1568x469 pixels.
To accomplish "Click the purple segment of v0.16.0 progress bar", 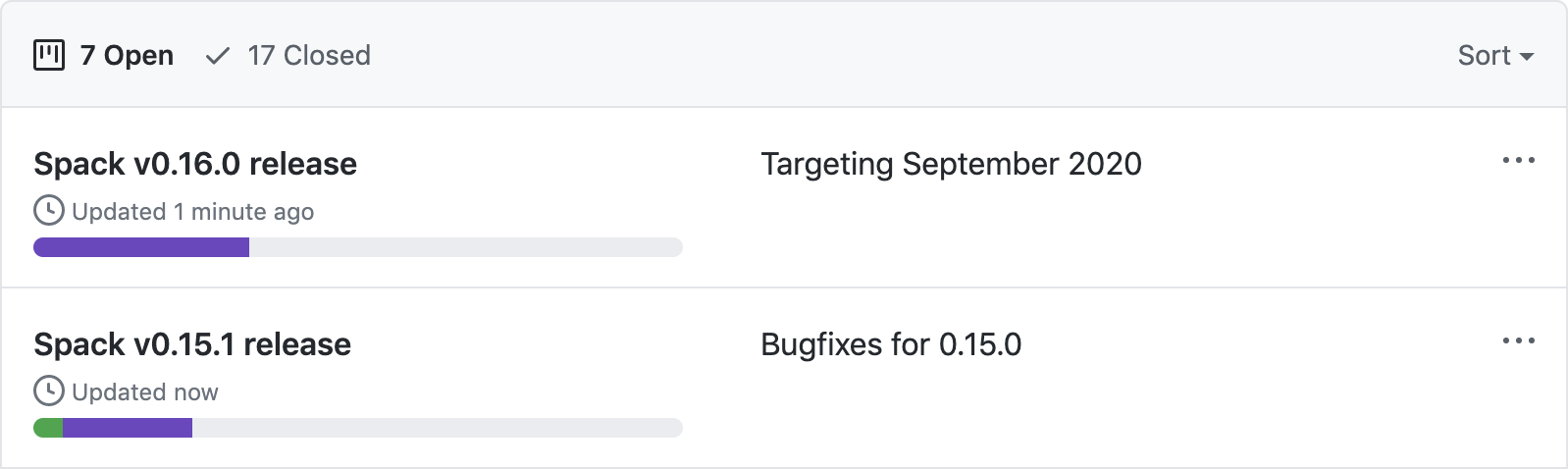I will (x=141, y=247).
